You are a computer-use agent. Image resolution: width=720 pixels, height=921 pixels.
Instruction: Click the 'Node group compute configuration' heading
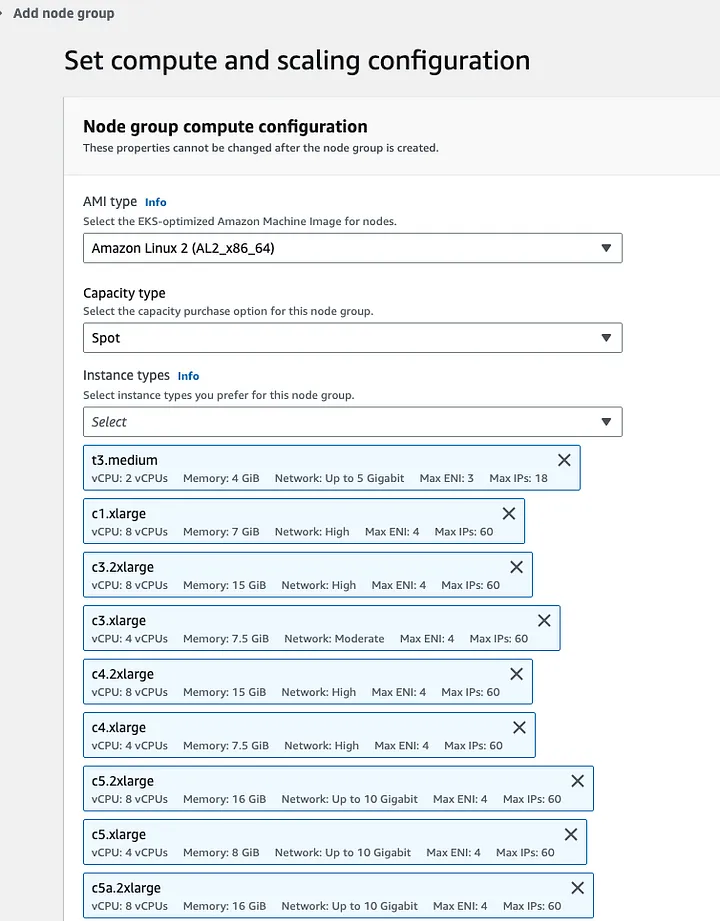[225, 126]
